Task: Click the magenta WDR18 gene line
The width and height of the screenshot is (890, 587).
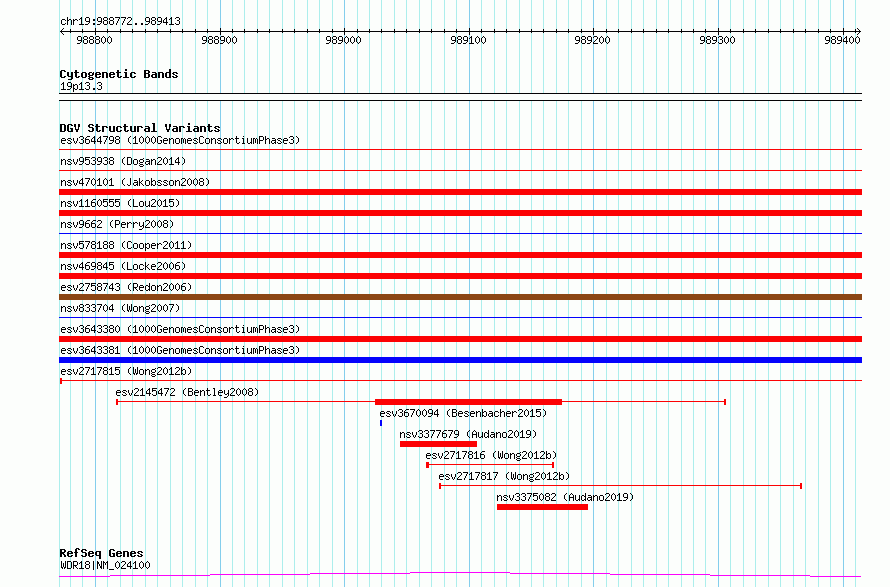Action: tap(460, 575)
